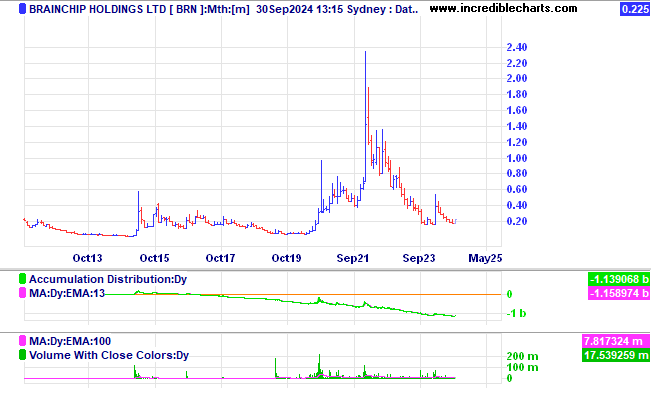The height and width of the screenshot is (395, 651).
Task: Click the magenta MA:Dy:EMA:100 legend marker
Action: (22, 341)
